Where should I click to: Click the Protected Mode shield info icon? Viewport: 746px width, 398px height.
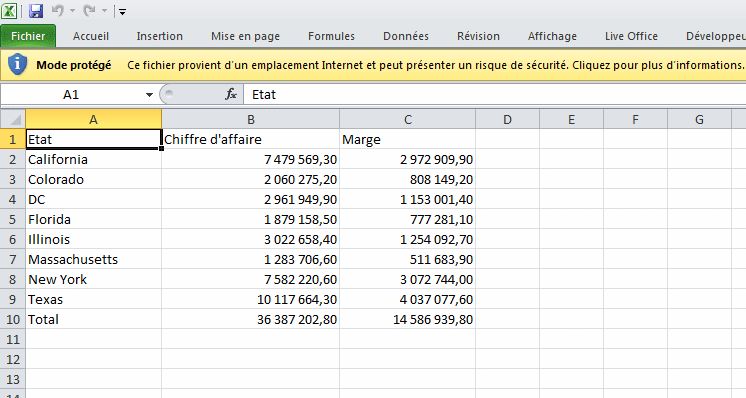(x=18, y=65)
